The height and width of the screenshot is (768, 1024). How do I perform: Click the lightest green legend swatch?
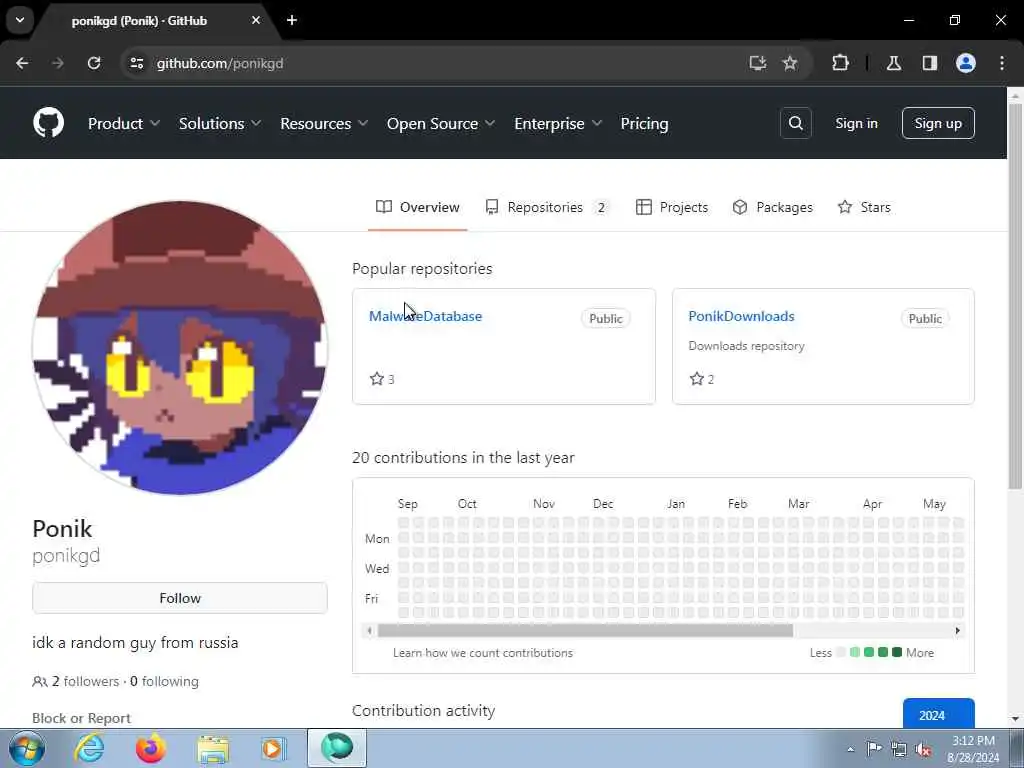point(855,652)
